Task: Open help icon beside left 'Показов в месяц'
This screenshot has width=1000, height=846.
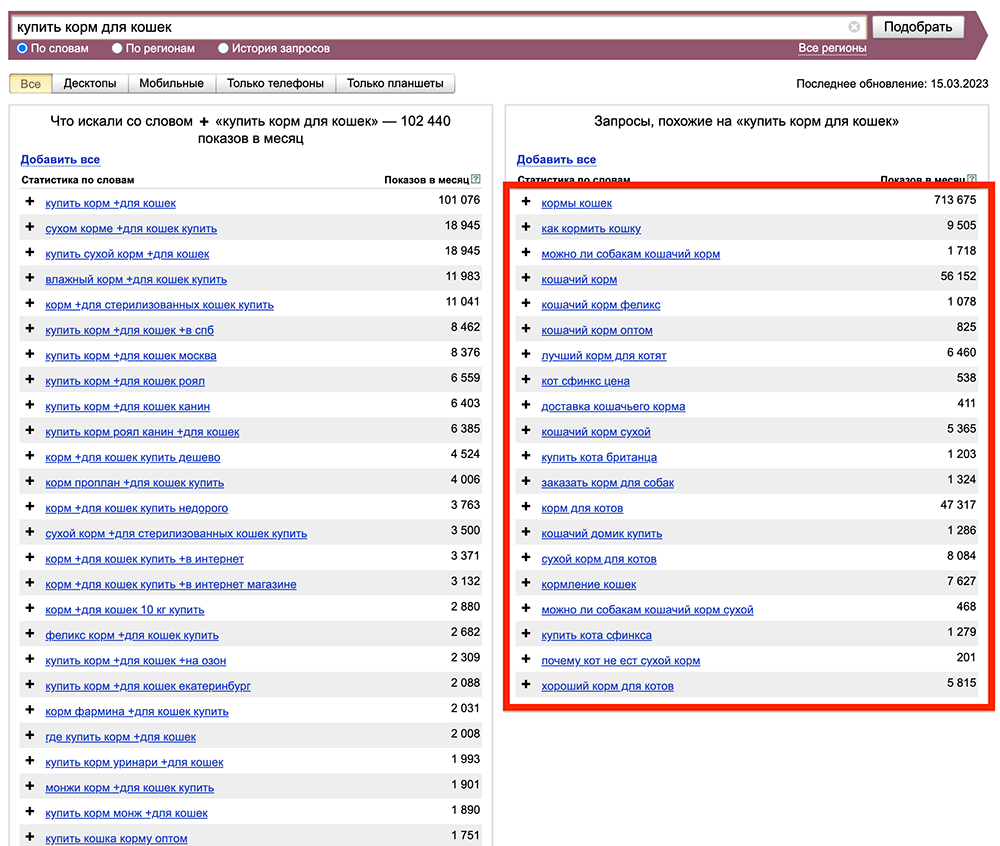Action: [475, 180]
